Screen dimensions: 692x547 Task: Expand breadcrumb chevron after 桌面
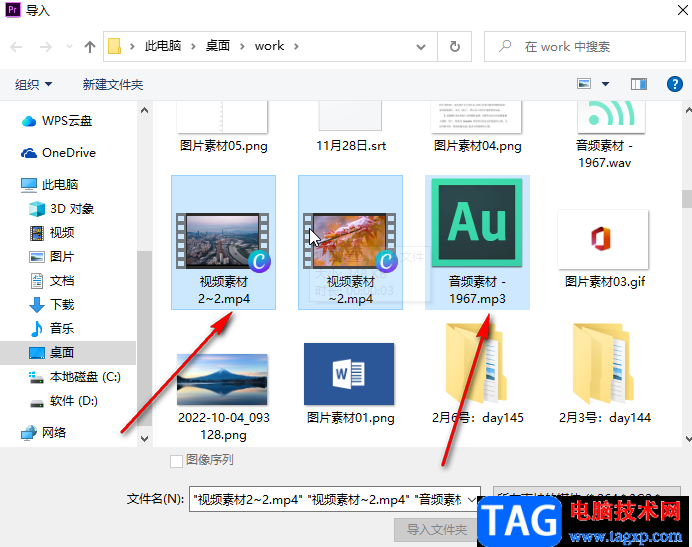point(242,46)
